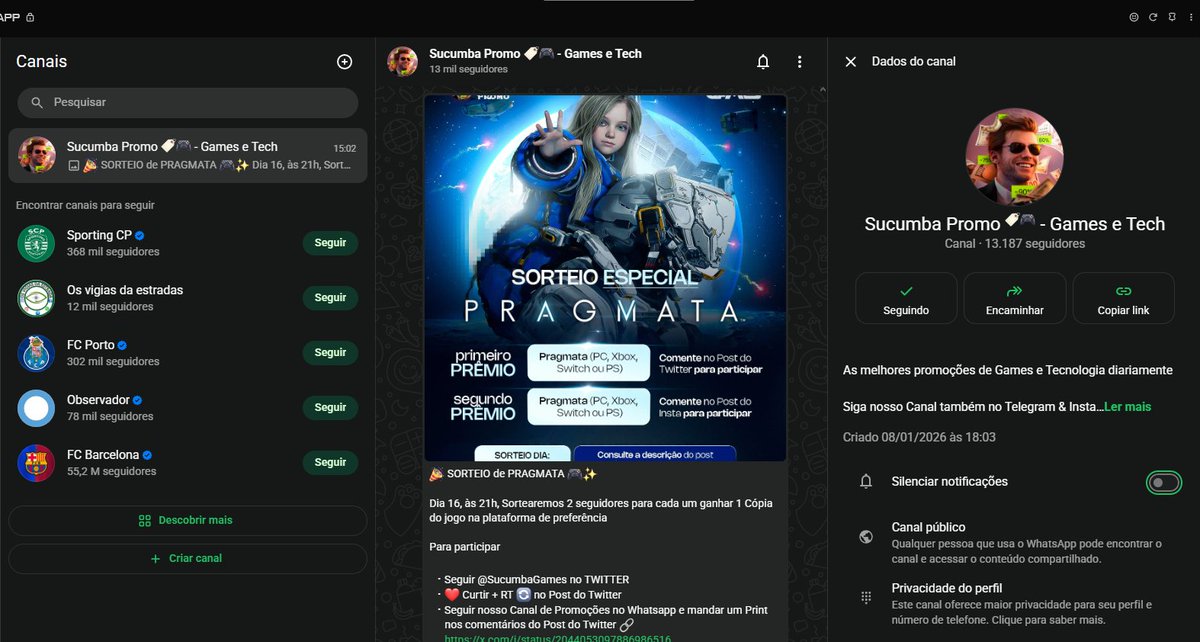
Task: View the large Sucumba Promo profile picture
Action: [1014, 157]
